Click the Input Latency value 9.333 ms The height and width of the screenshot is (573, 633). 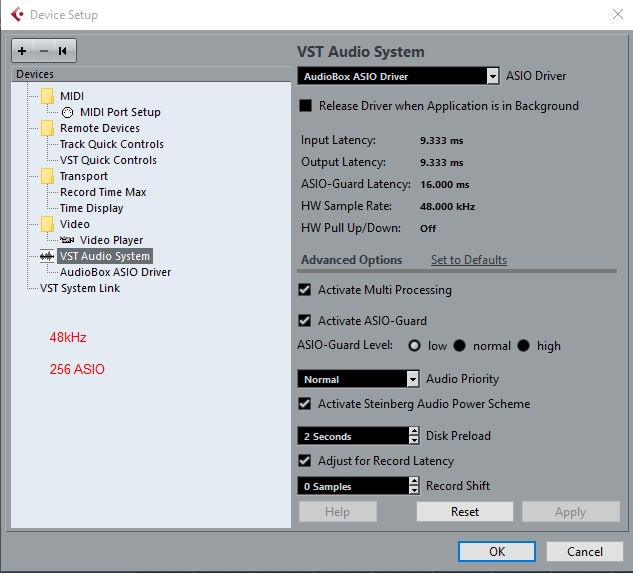(442, 141)
